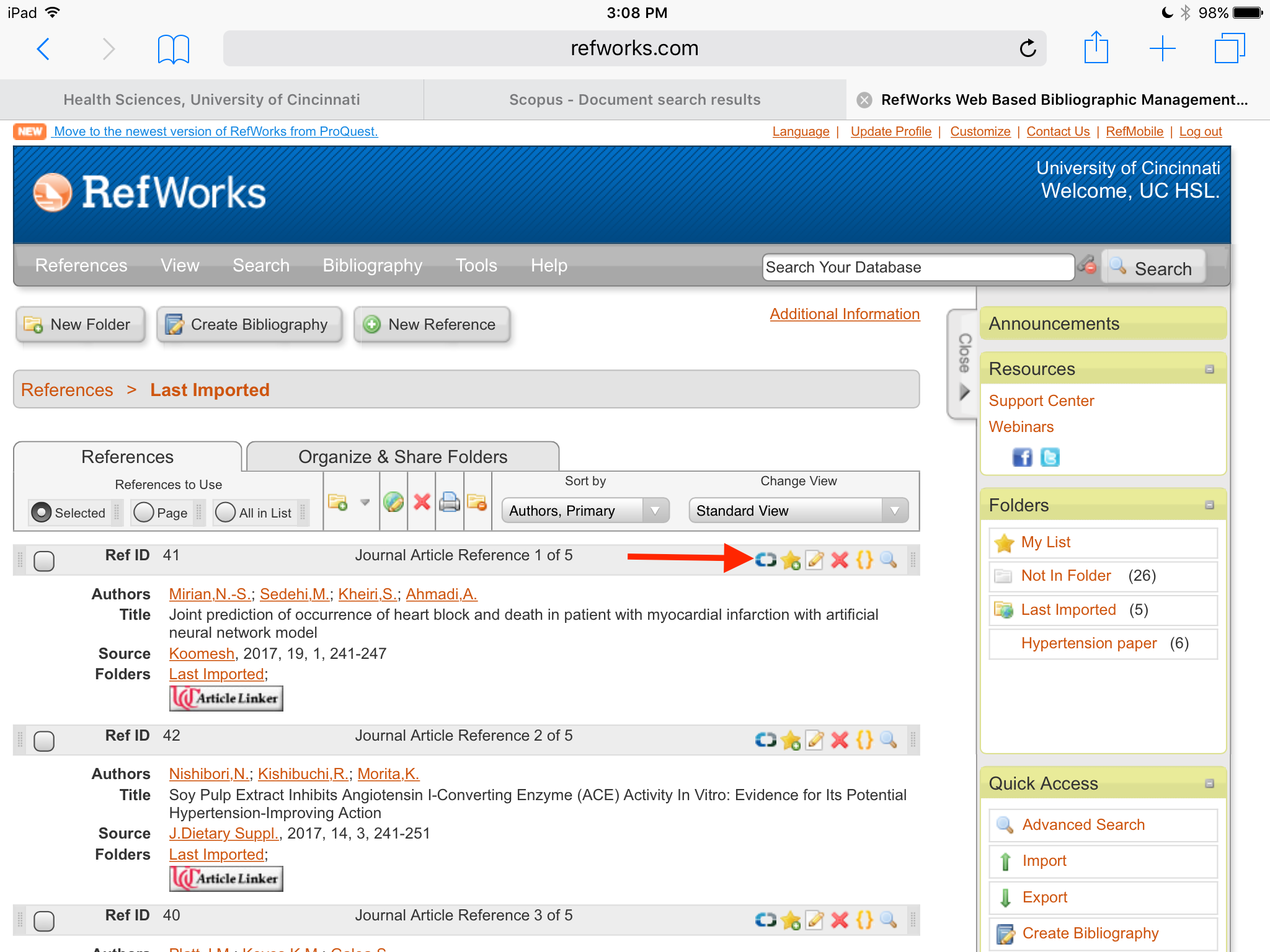The image size is (1270, 952).
Task: Select the radio button labeled Page
Action: pyautogui.click(x=144, y=513)
